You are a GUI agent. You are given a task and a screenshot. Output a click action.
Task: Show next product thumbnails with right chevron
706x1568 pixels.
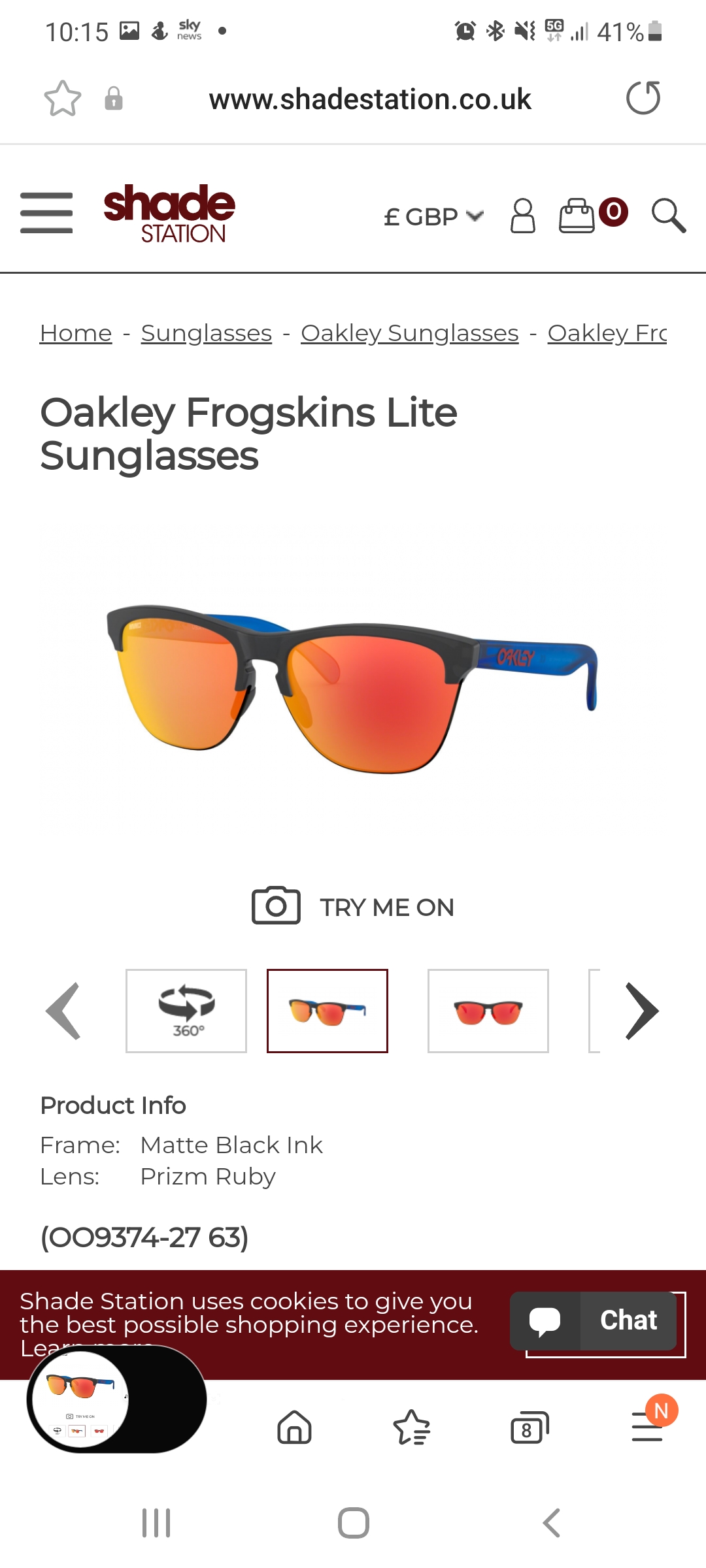tap(642, 1011)
